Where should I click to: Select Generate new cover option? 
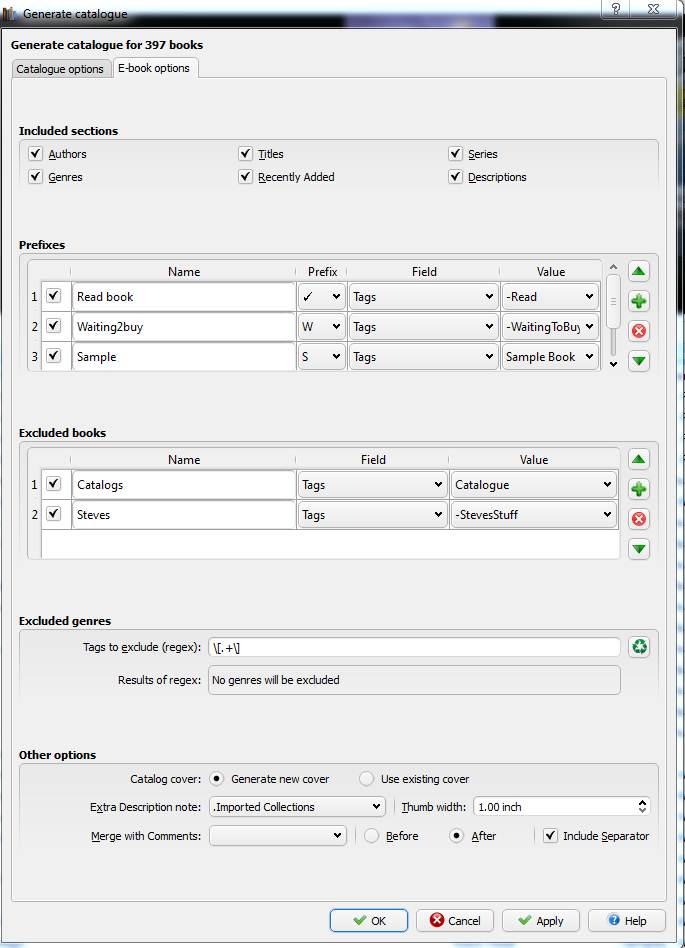[x=216, y=779]
